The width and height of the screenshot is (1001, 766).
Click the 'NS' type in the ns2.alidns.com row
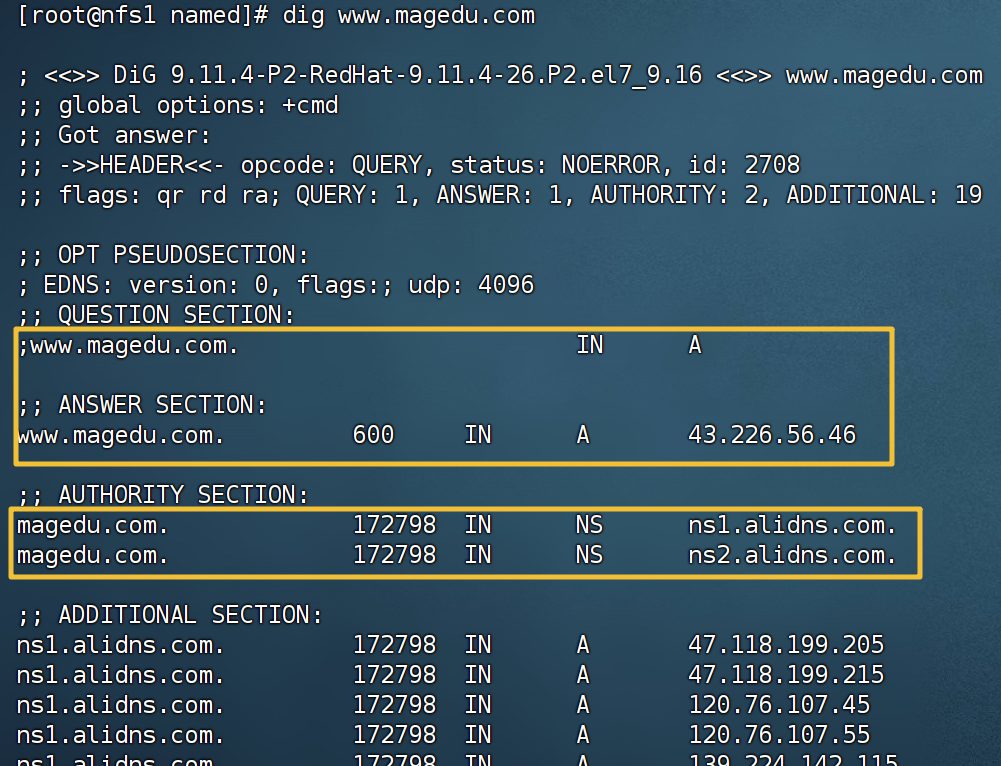tap(589, 555)
